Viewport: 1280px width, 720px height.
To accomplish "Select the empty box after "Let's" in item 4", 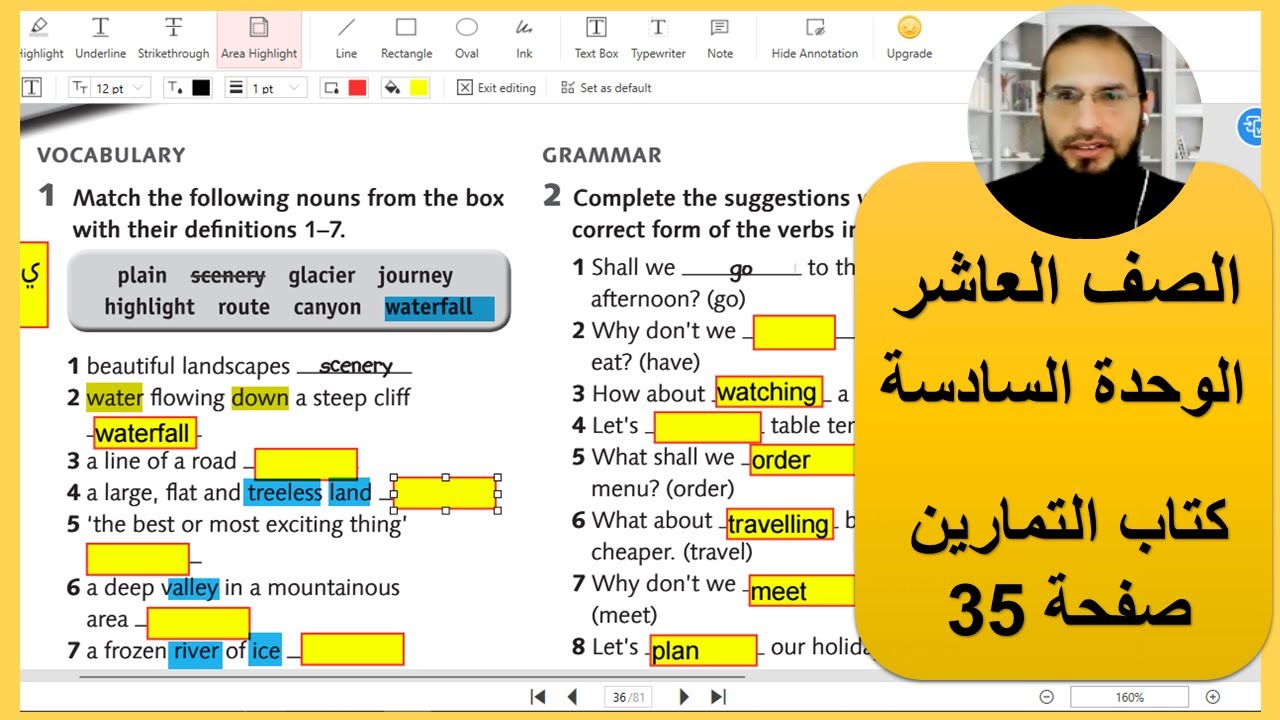I will click(707, 427).
